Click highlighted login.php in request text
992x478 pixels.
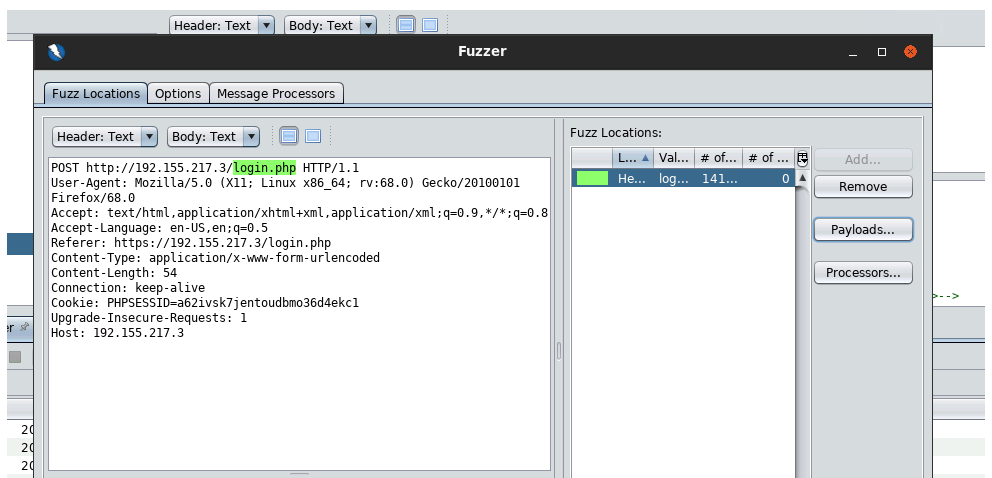[x=265, y=167]
